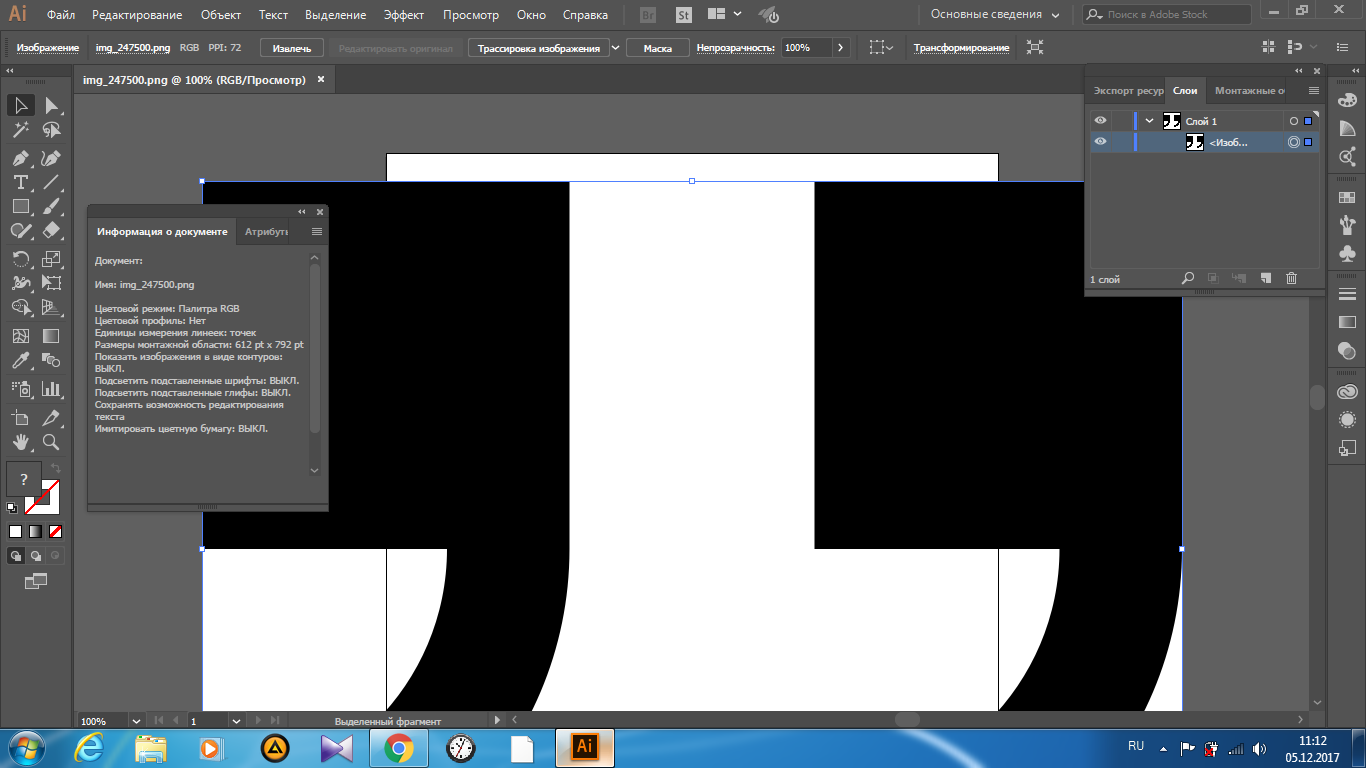Select the Pen tool in the toolbar

pos(20,158)
